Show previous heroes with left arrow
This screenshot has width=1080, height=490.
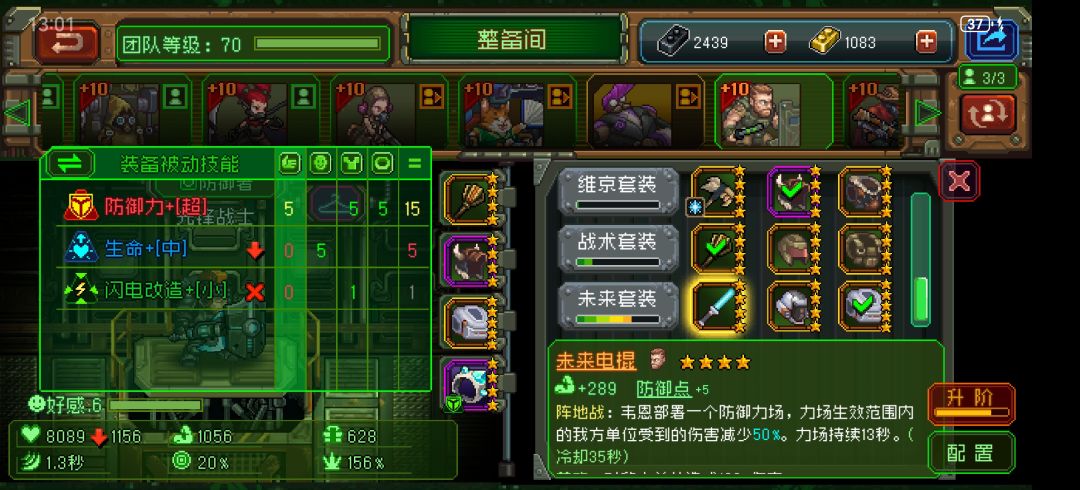click(x=17, y=112)
